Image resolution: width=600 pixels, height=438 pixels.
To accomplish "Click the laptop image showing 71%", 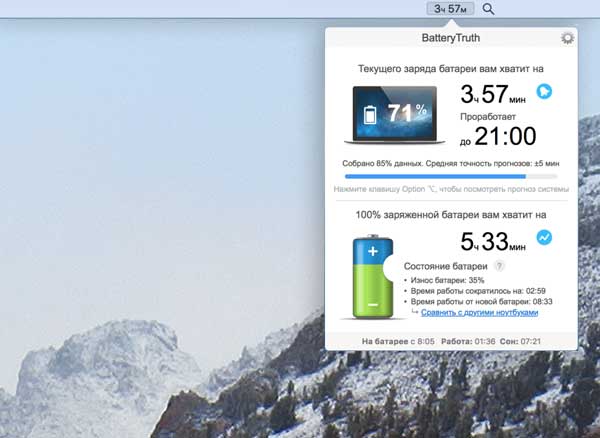I will click(395, 115).
